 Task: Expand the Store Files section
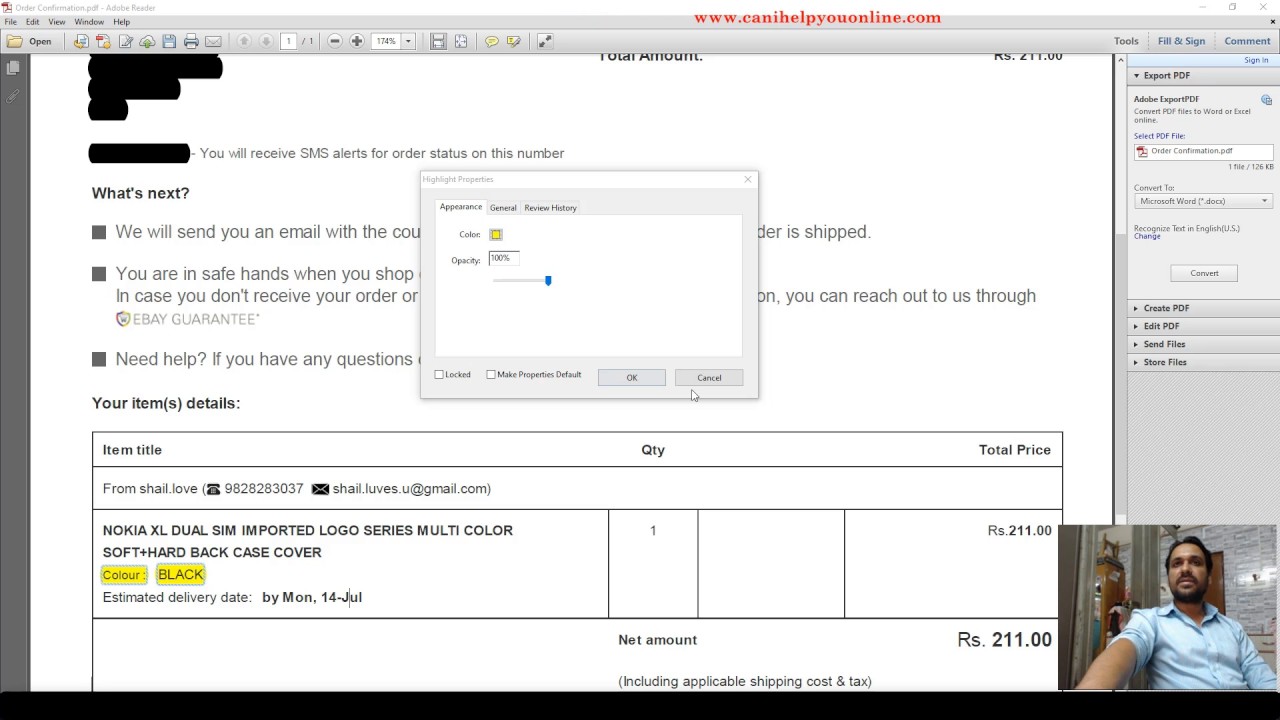pyautogui.click(x=1136, y=362)
